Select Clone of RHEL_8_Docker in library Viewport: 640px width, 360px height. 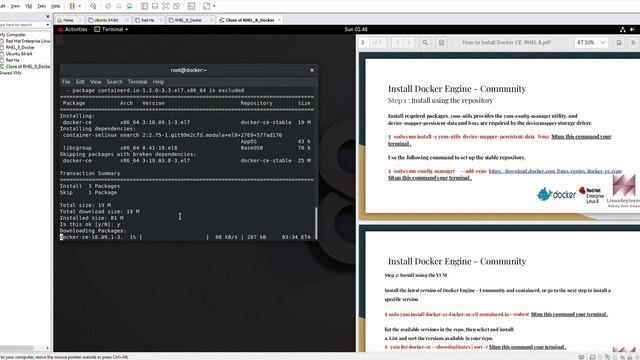coord(25,67)
